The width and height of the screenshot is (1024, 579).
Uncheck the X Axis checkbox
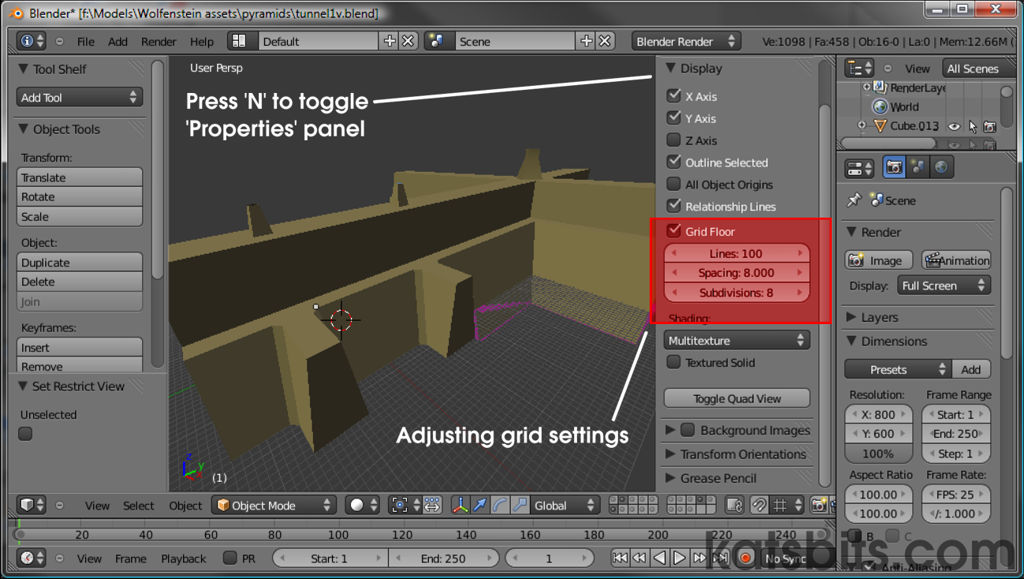674,96
